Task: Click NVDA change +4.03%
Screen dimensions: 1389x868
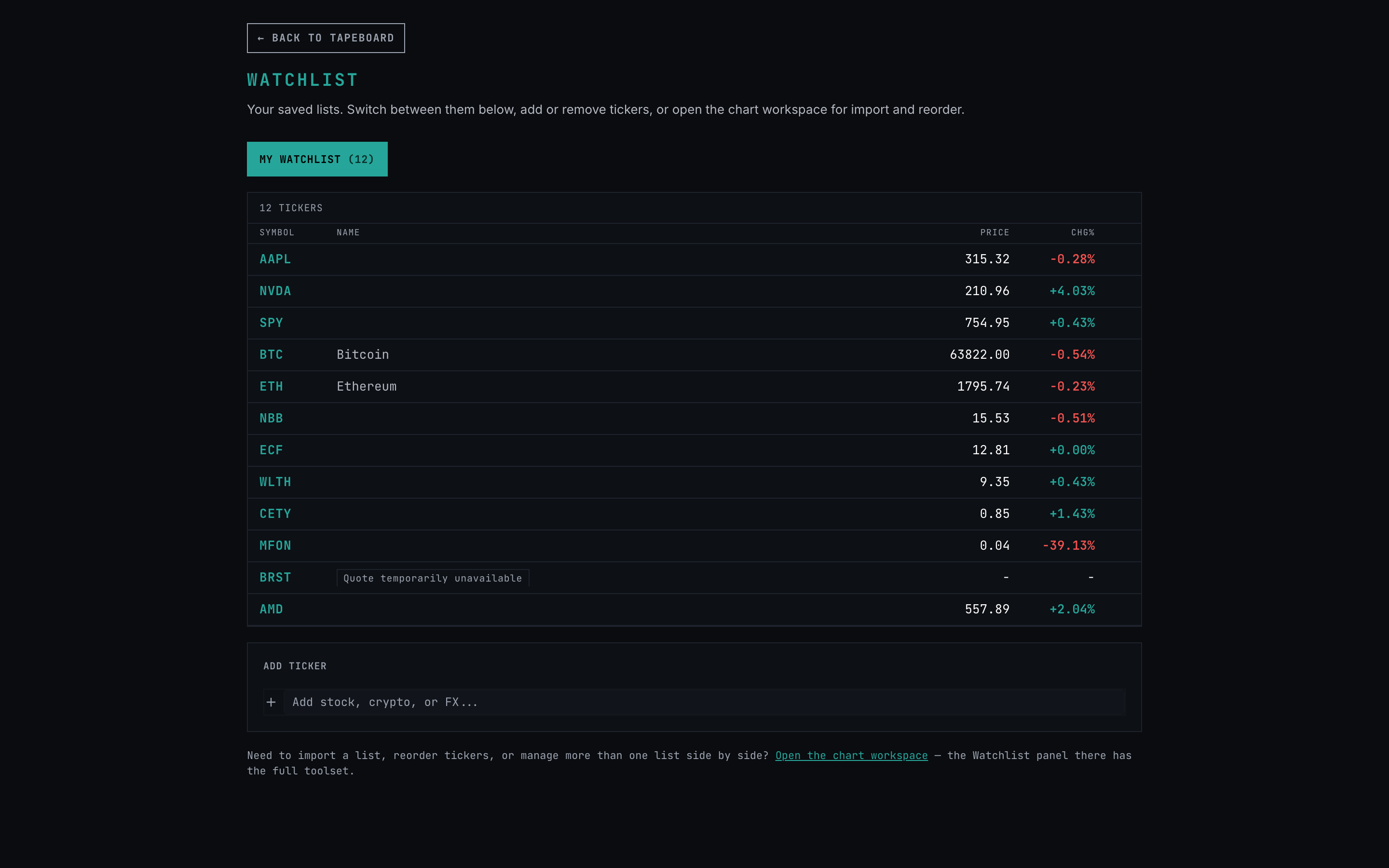Action: click(1072, 291)
